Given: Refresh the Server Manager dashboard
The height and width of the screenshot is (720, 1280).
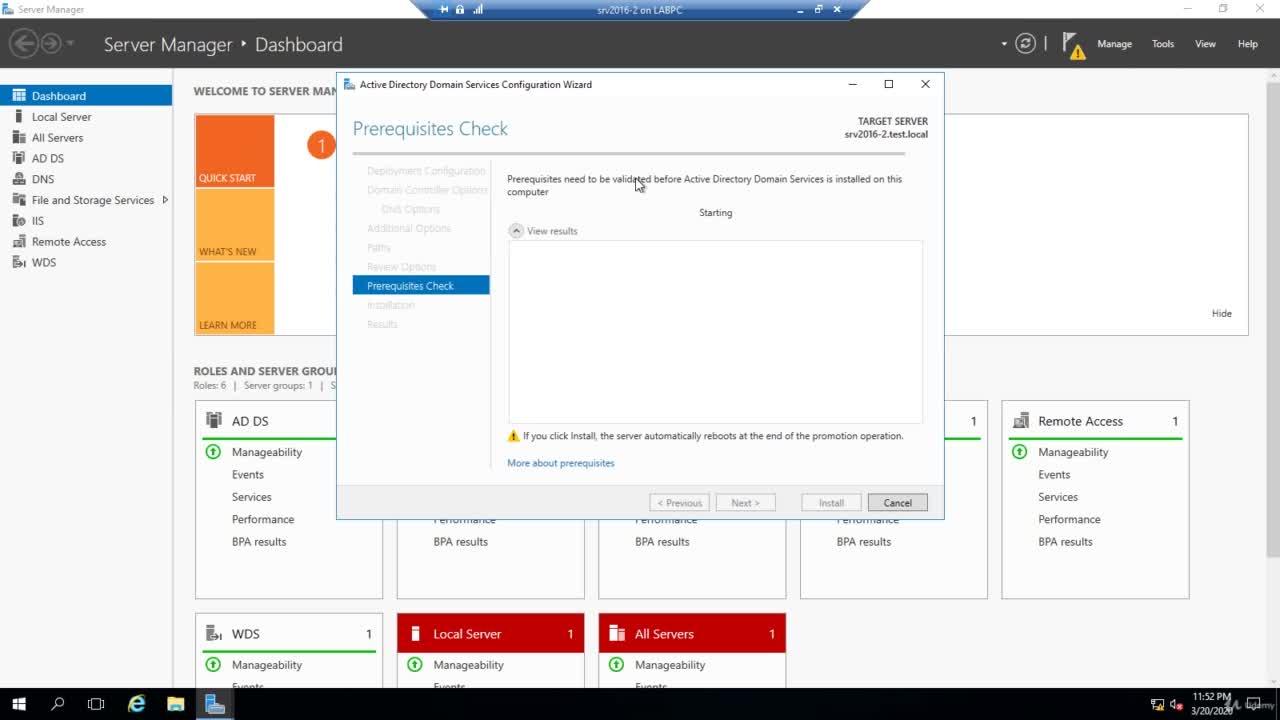Looking at the screenshot, I should [x=1025, y=43].
